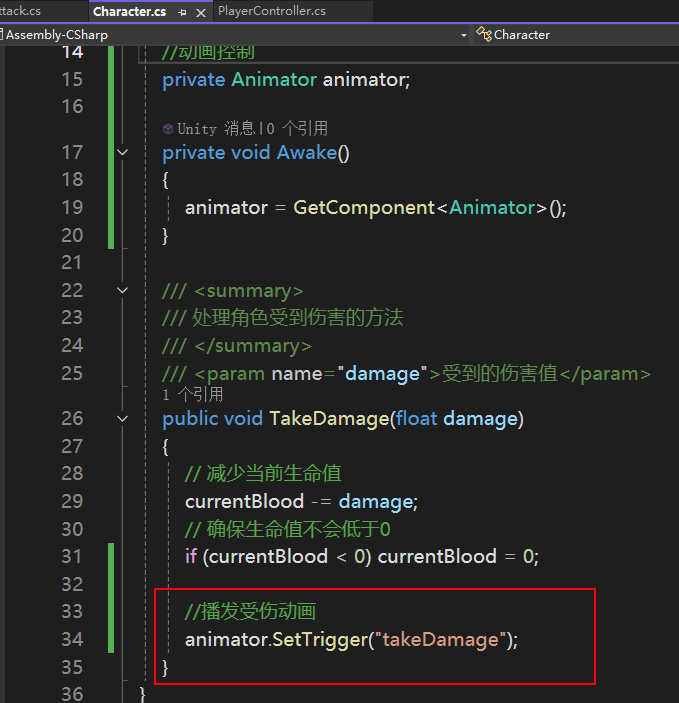The height and width of the screenshot is (703, 679).
Task: Collapse the summary comment at line 22
Action: (x=122, y=291)
